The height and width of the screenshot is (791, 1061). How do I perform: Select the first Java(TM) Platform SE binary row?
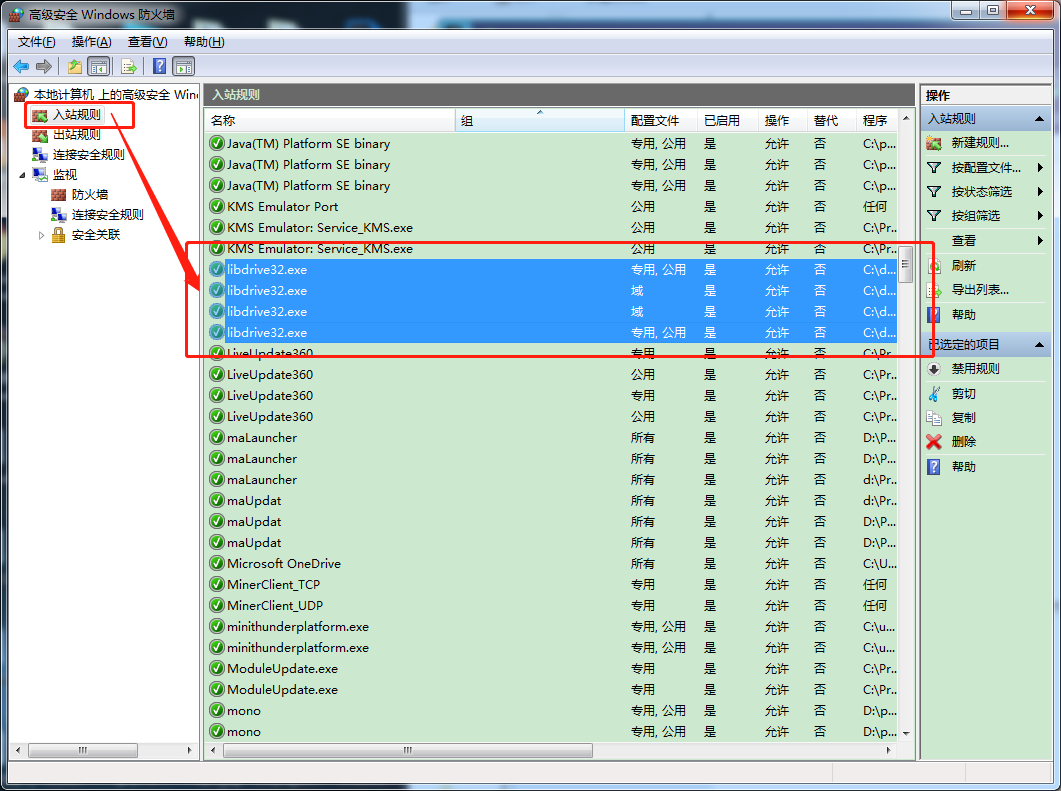[552, 143]
